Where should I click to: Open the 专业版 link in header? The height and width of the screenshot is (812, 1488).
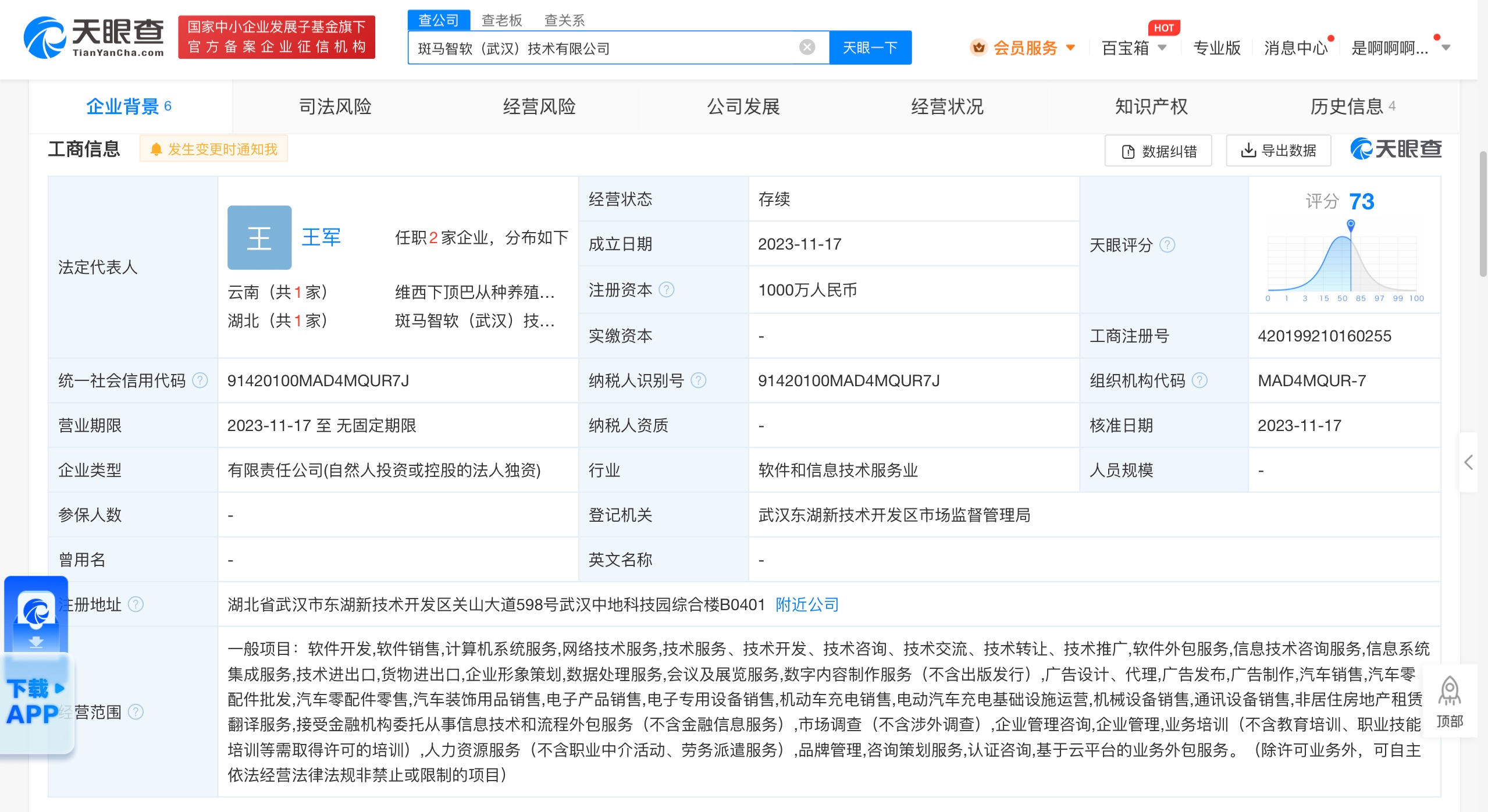pyautogui.click(x=1216, y=48)
